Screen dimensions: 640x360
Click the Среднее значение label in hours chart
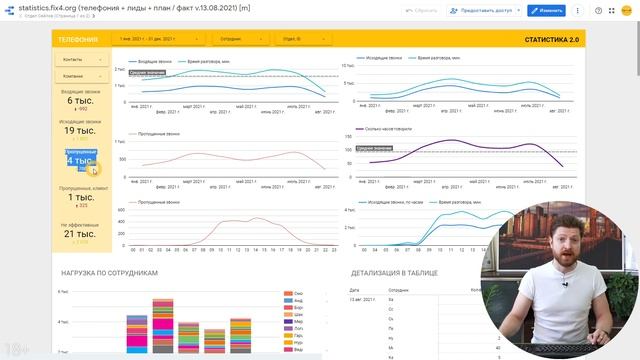click(374, 148)
